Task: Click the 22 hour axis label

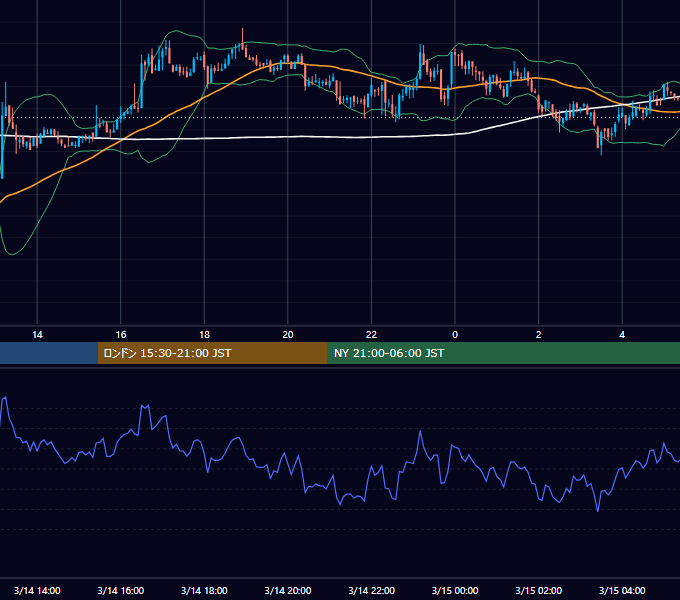Action: click(371, 335)
